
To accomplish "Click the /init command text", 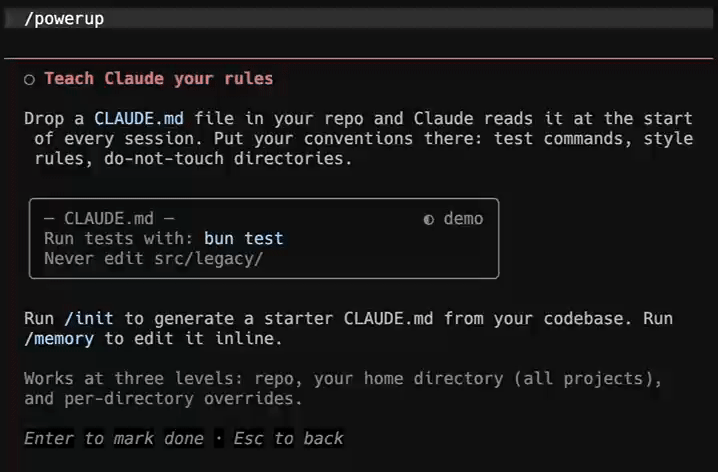I will (x=89, y=318).
